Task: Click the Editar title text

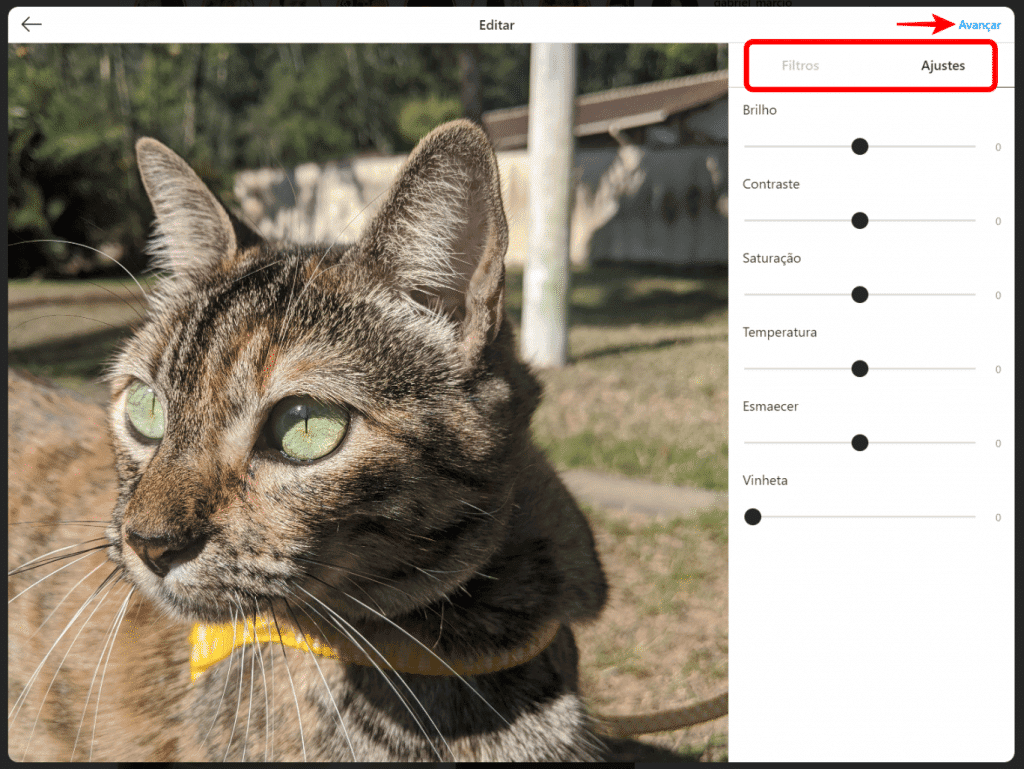Action: coord(496,25)
